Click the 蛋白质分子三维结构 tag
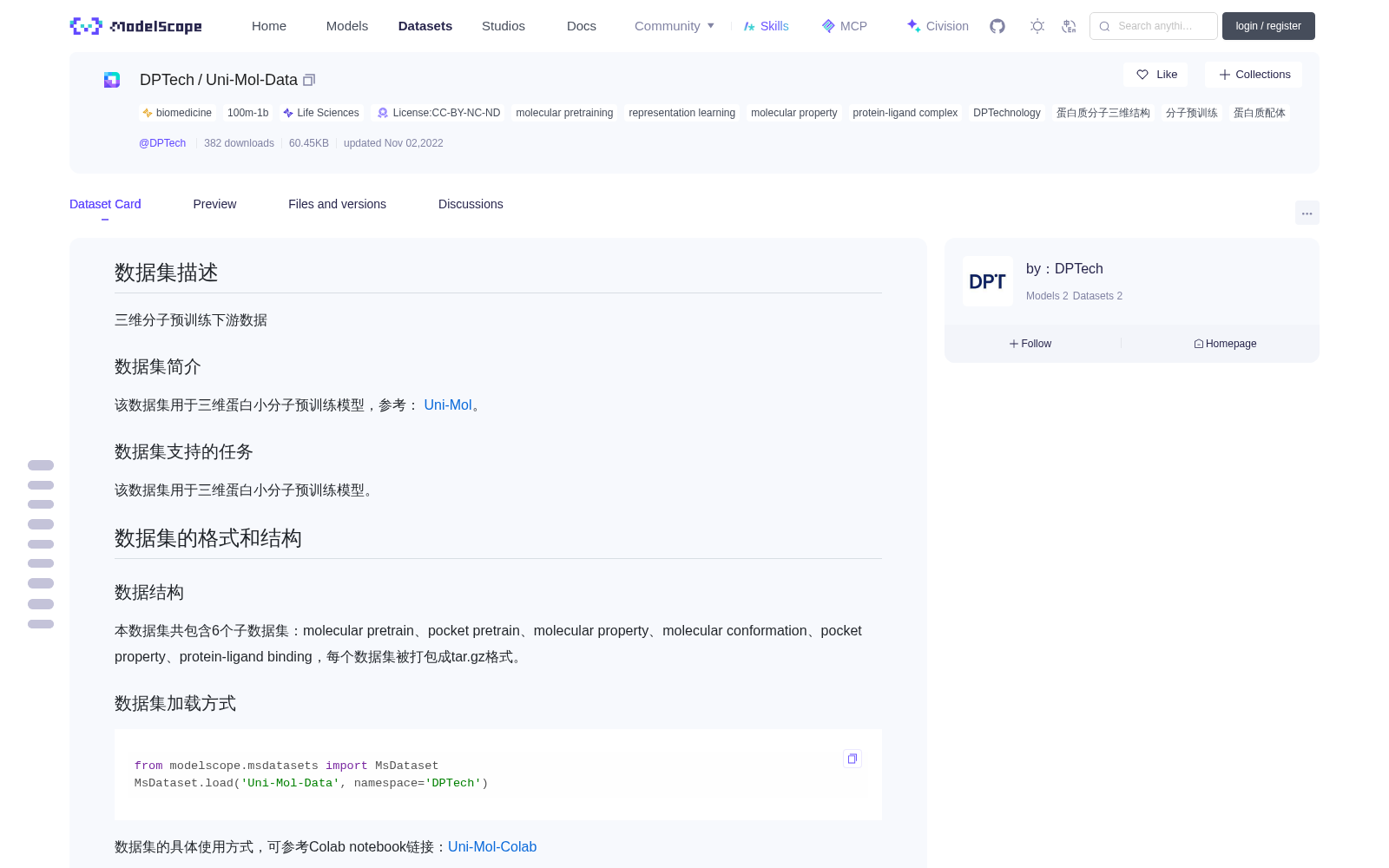The height and width of the screenshot is (868, 1389). click(x=1103, y=113)
